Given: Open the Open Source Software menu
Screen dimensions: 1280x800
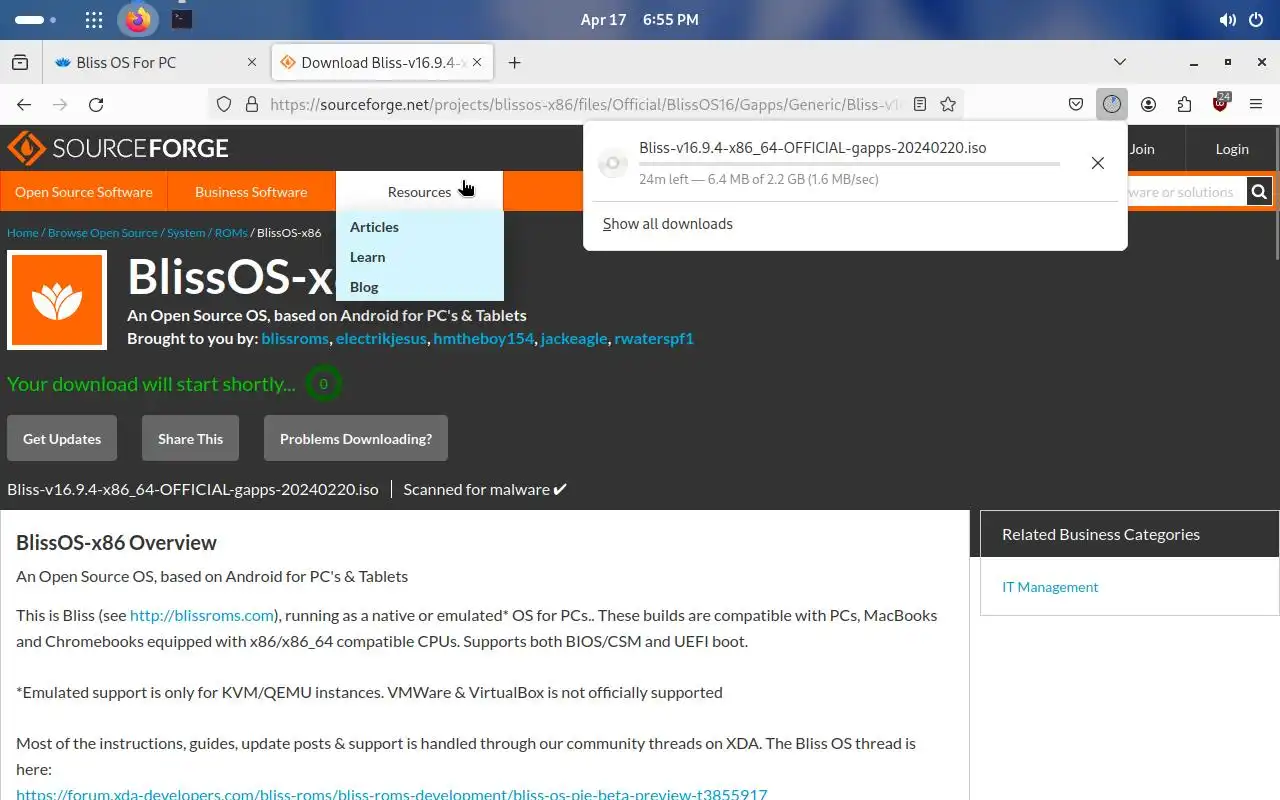Looking at the screenshot, I should coord(84,191).
